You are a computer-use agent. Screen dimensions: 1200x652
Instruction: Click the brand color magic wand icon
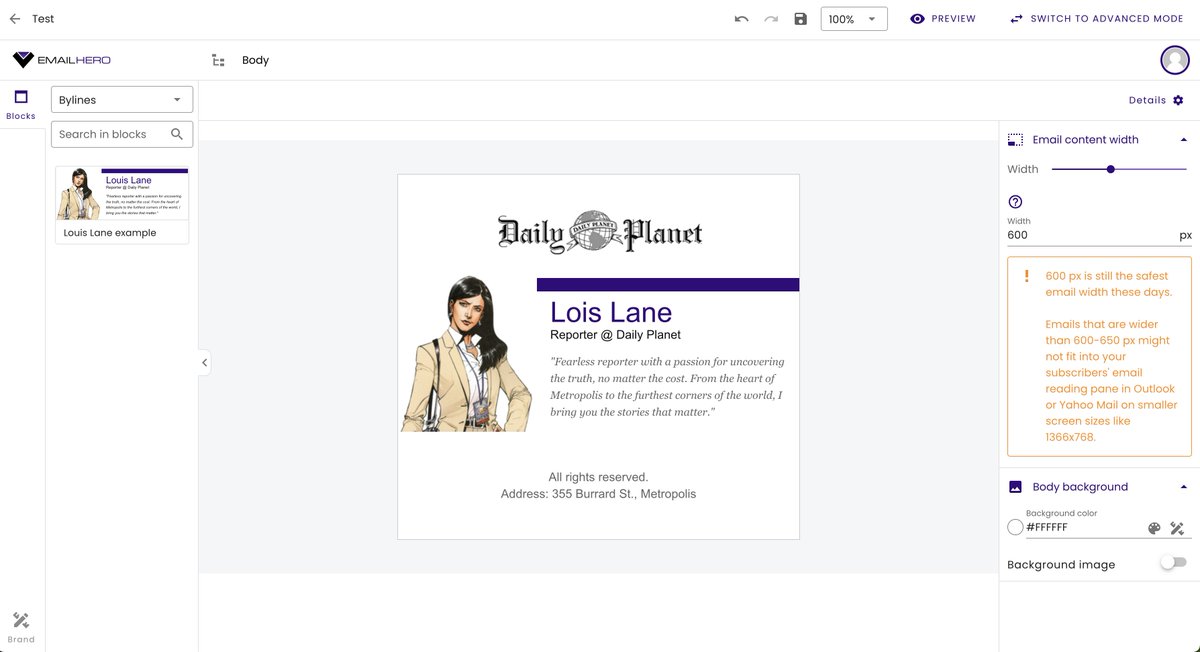1177,527
